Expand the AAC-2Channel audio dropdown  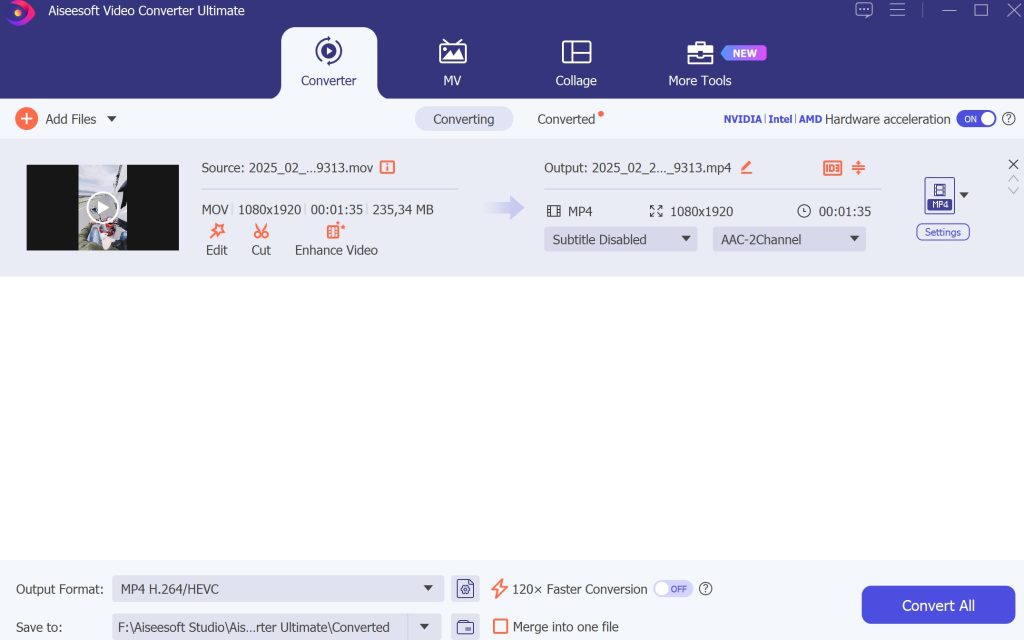click(788, 239)
